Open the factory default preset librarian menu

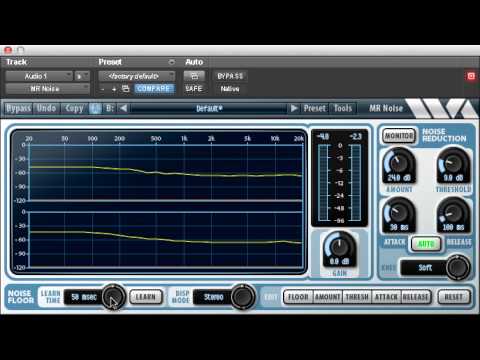(136, 76)
